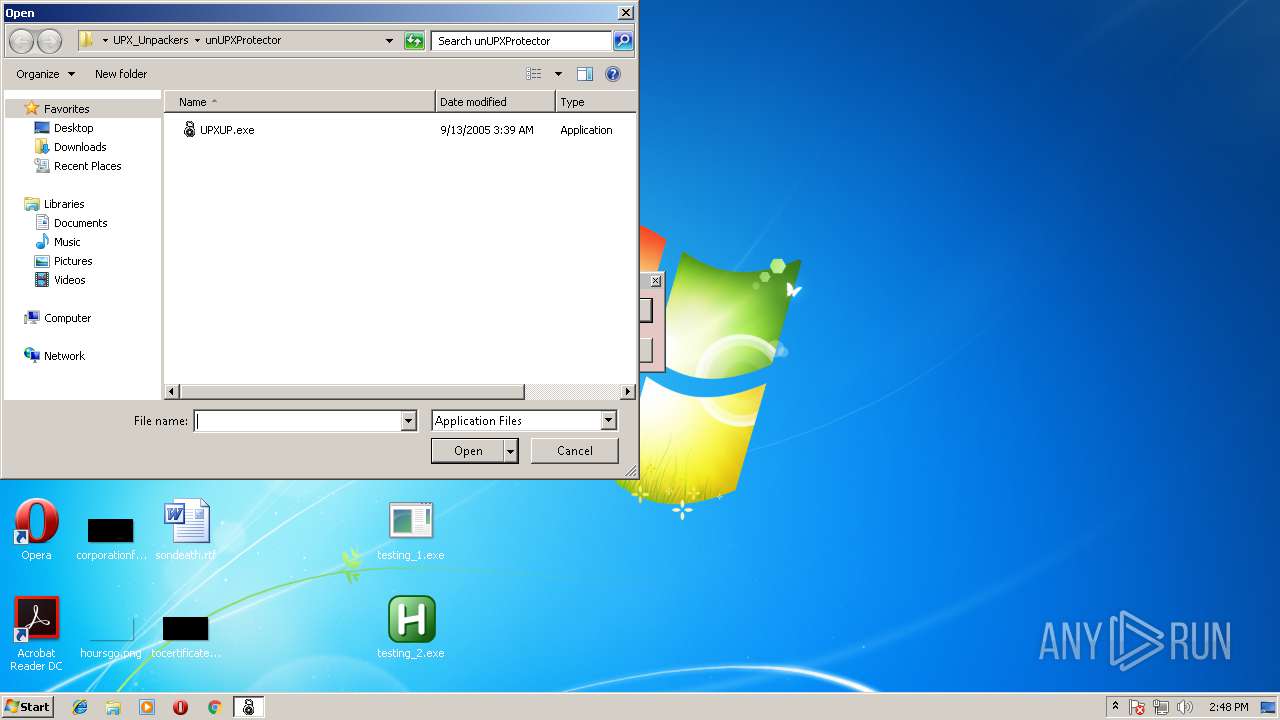Go back using the Back arrow button
The height and width of the screenshot is (720, 1280).
pos(21,41)
